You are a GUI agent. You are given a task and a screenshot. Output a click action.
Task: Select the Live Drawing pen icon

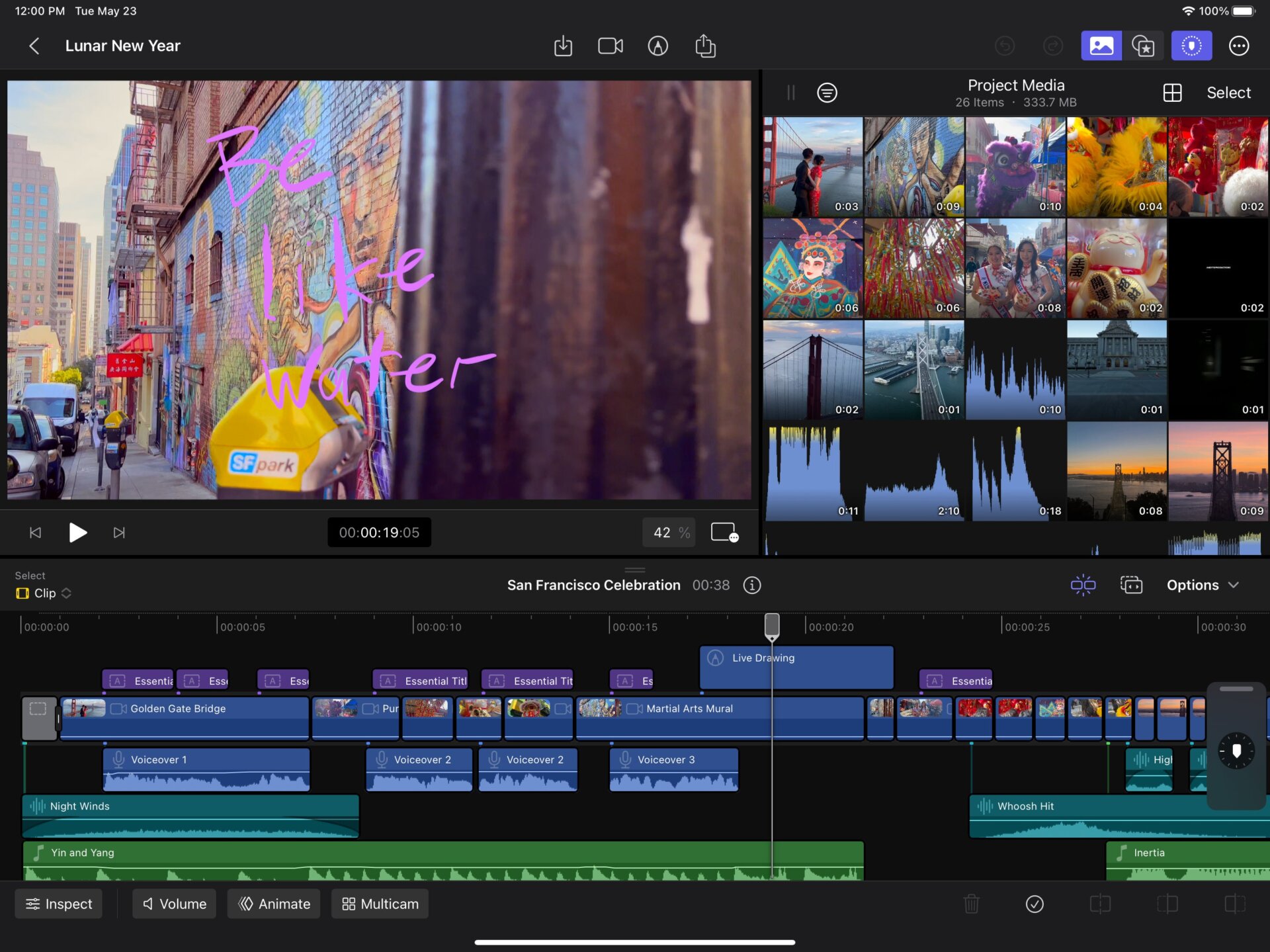tap(658, 45)
